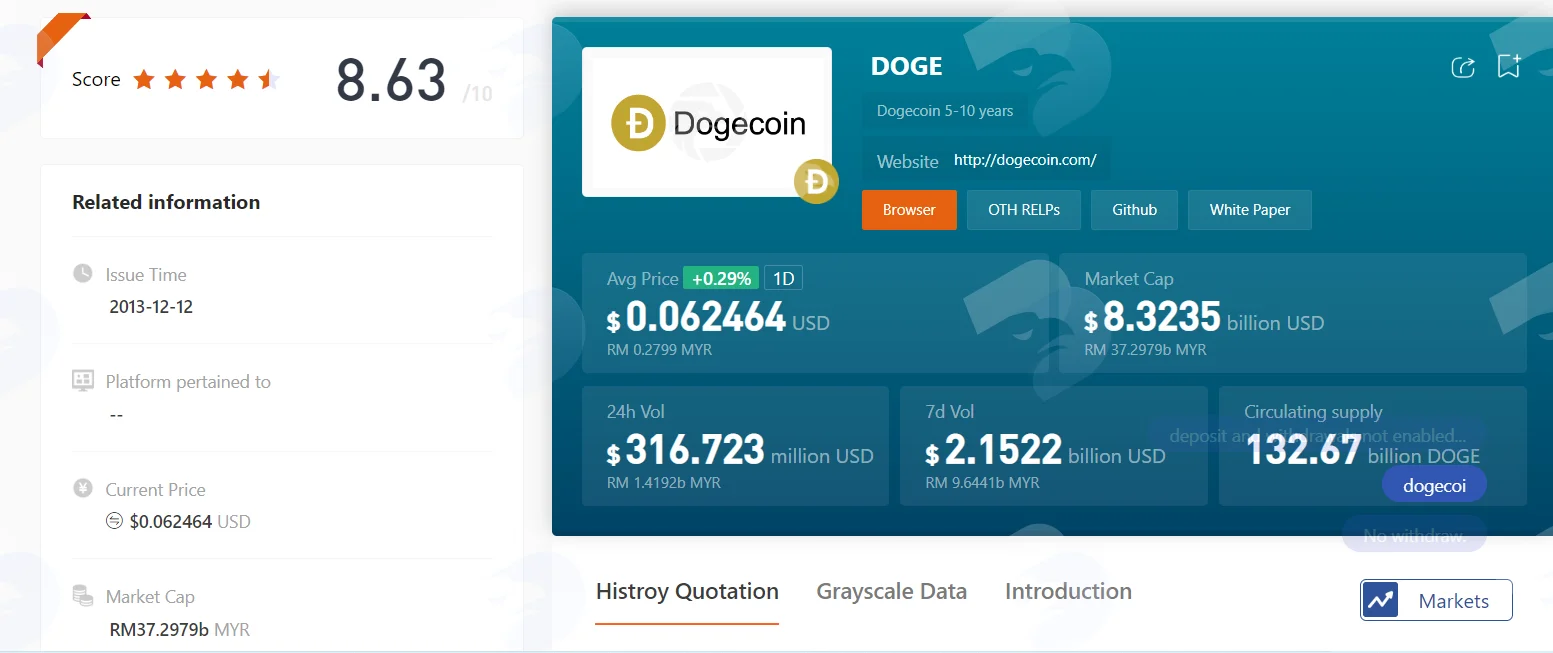Click the Avg Price value 0.062464
1553x653 pixels.
[x=706, y=318]
